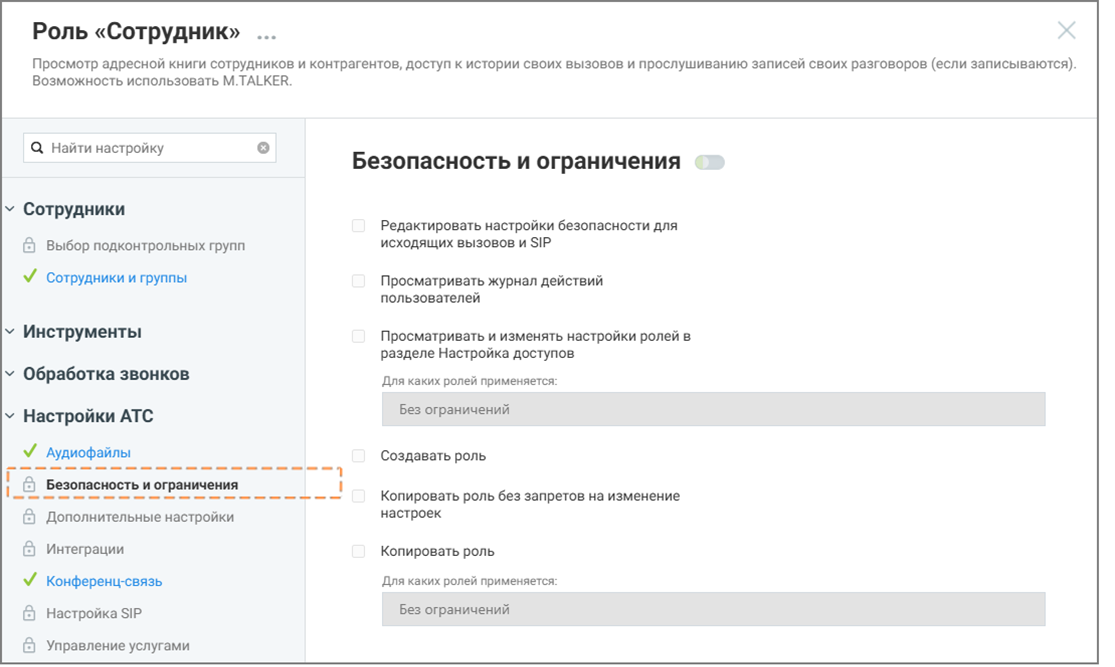Viewport: 1115px width, 667px height.
Task: Click into the 'Найти настройку' search field
Action: pos(149,148)
